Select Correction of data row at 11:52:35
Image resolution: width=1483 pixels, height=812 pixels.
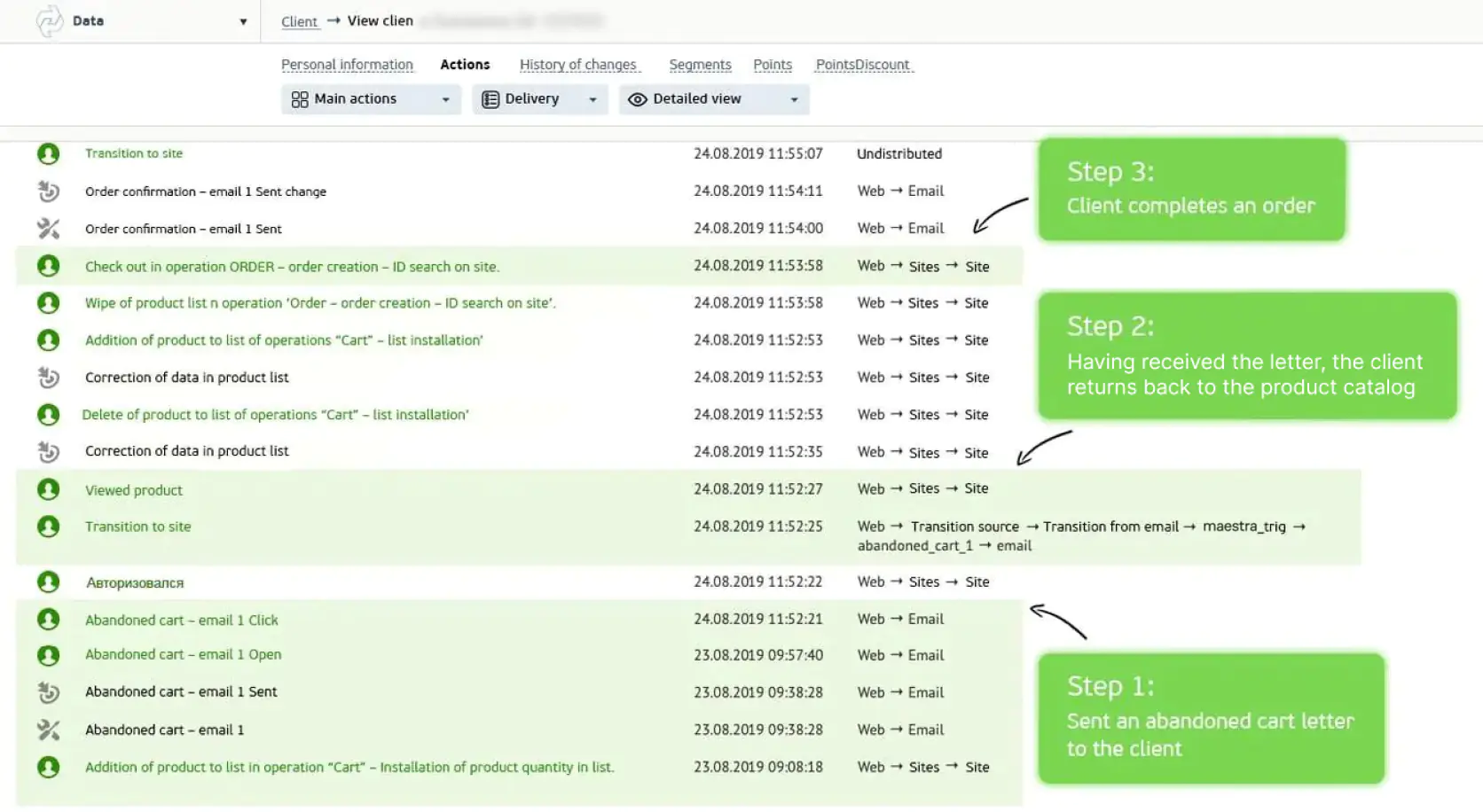tap(187, 451)
